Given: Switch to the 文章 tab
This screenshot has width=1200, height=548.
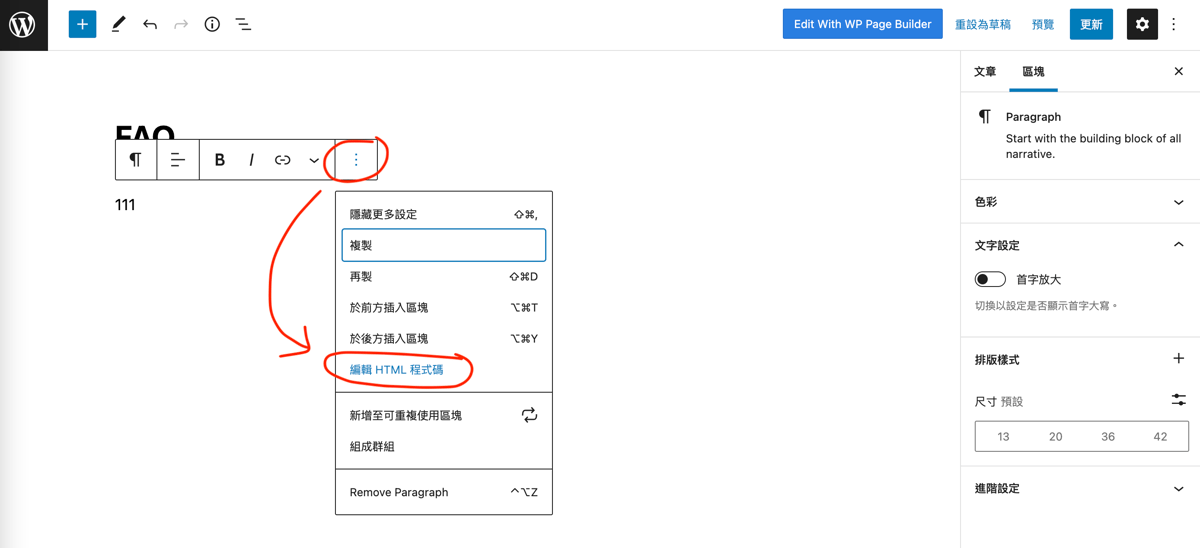Looking at the screenshot, I should [985, 72].
